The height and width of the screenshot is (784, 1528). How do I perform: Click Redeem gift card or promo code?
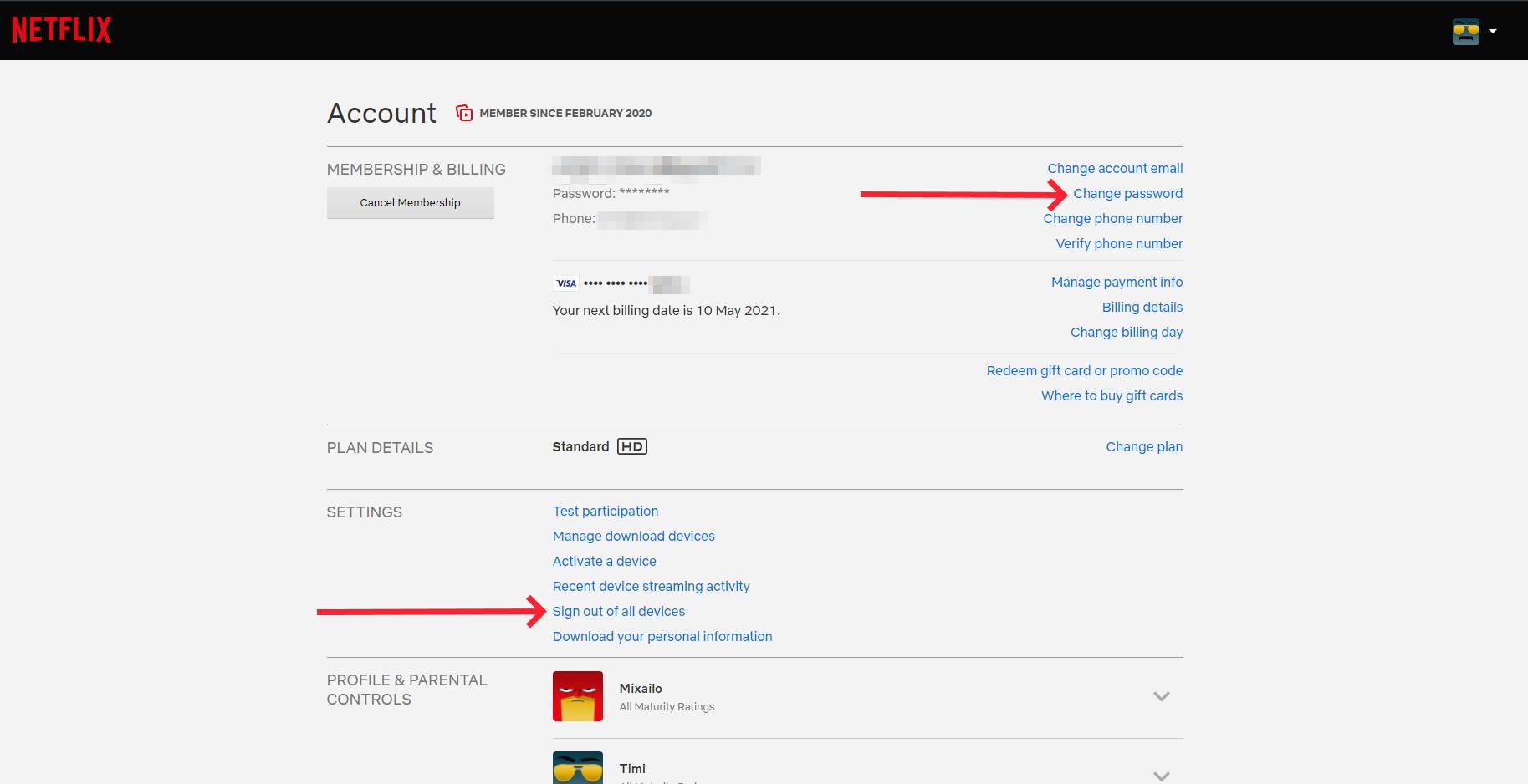coord(1084,370)
